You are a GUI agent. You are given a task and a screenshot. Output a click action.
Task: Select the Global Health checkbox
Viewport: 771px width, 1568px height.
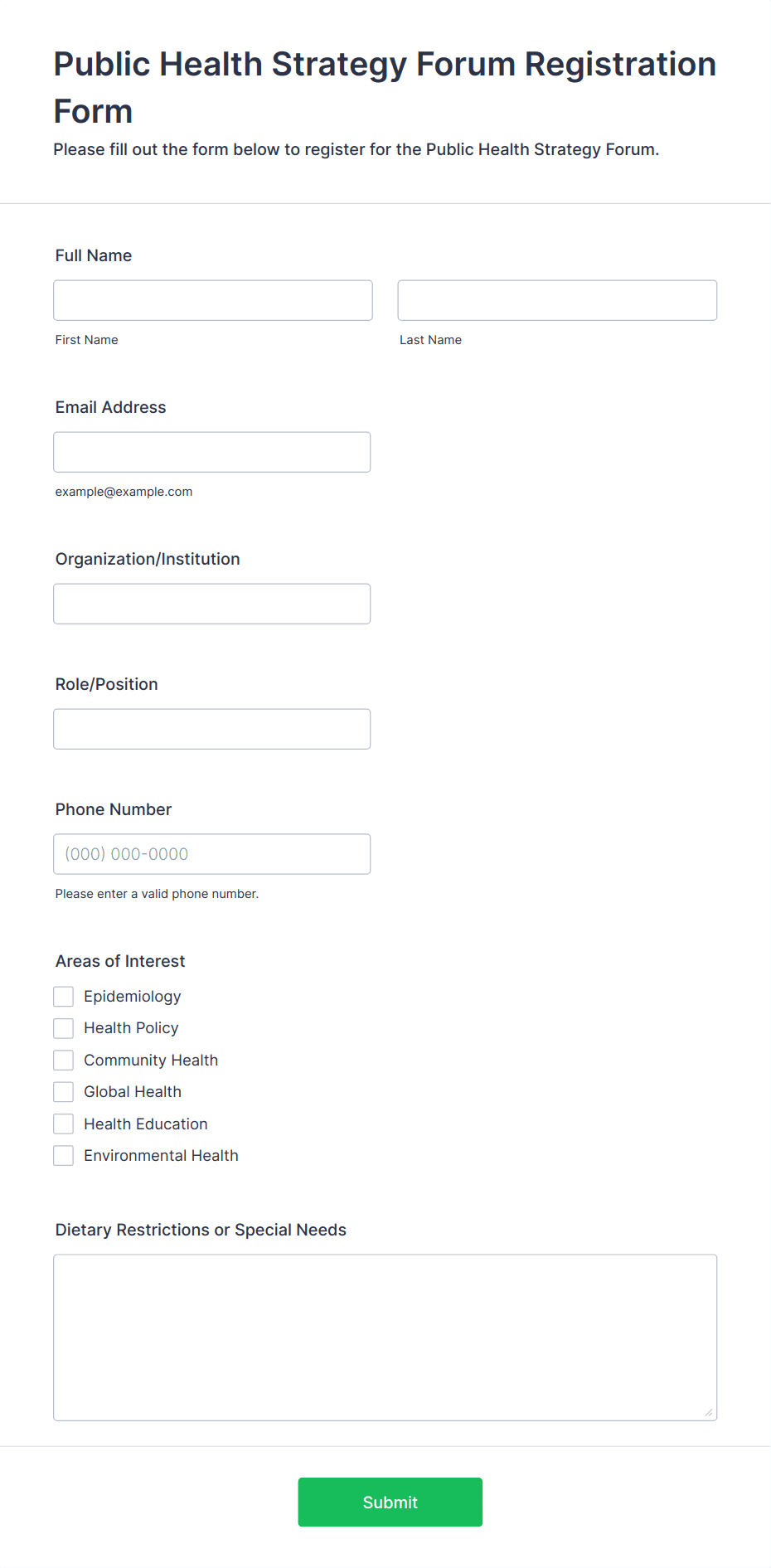[64, 1092]
